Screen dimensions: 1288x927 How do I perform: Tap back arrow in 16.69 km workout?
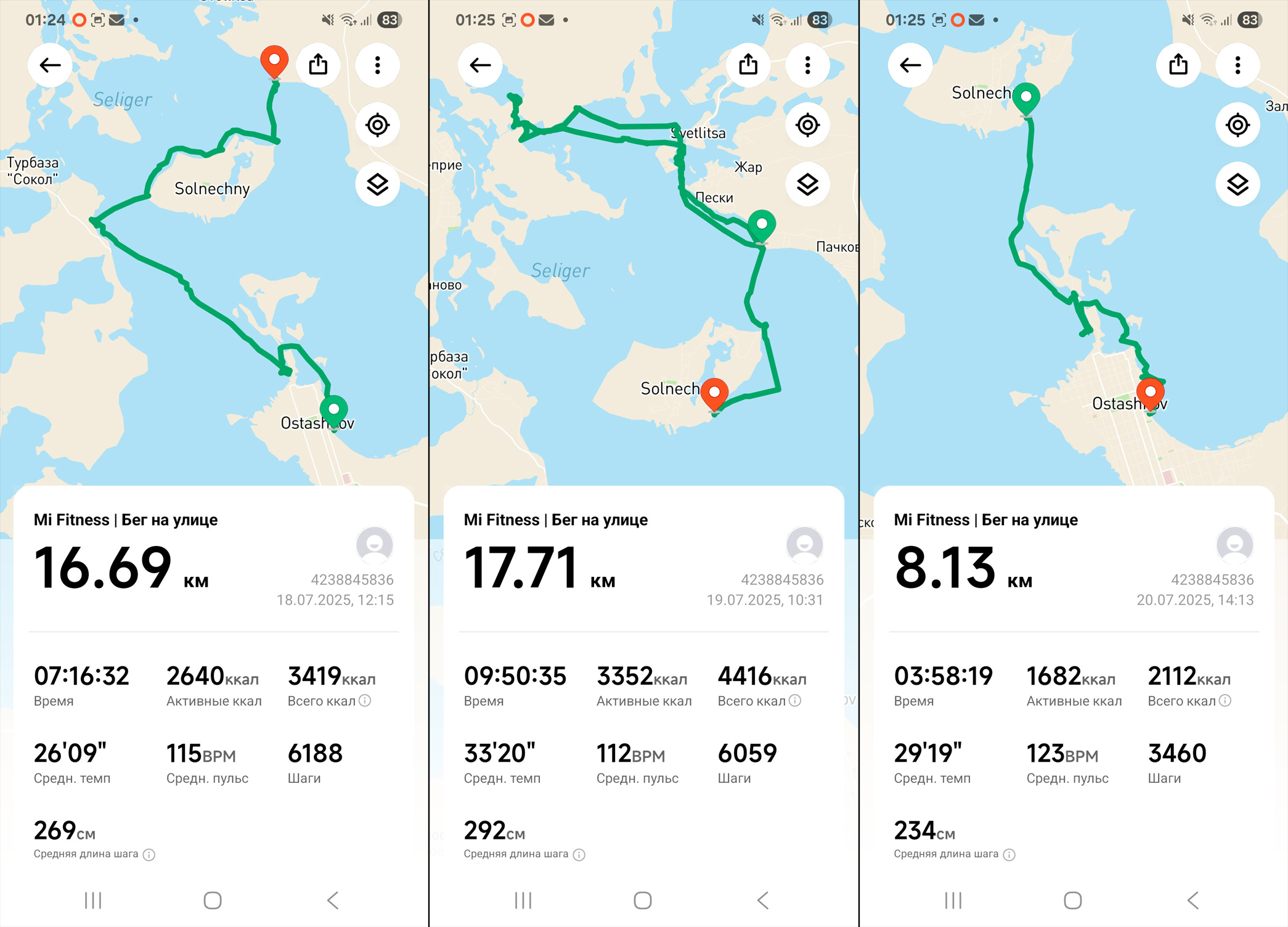coord(50,65)
